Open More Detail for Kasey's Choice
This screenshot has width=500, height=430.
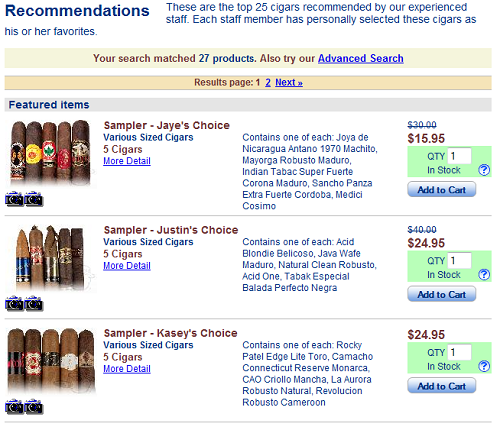(127, 369)
